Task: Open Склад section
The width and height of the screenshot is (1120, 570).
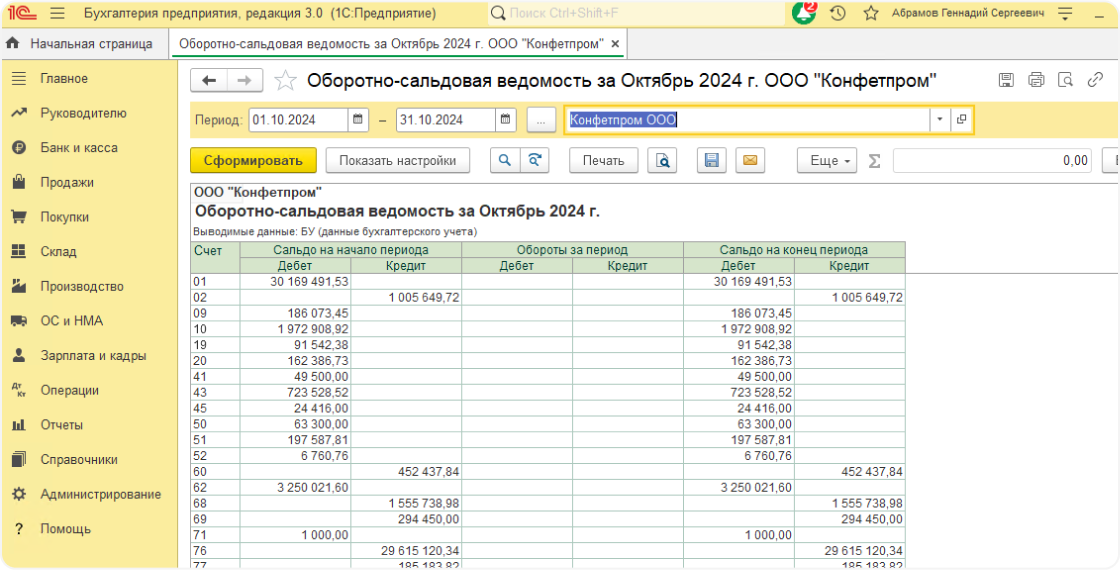Action: pos(89,251)
